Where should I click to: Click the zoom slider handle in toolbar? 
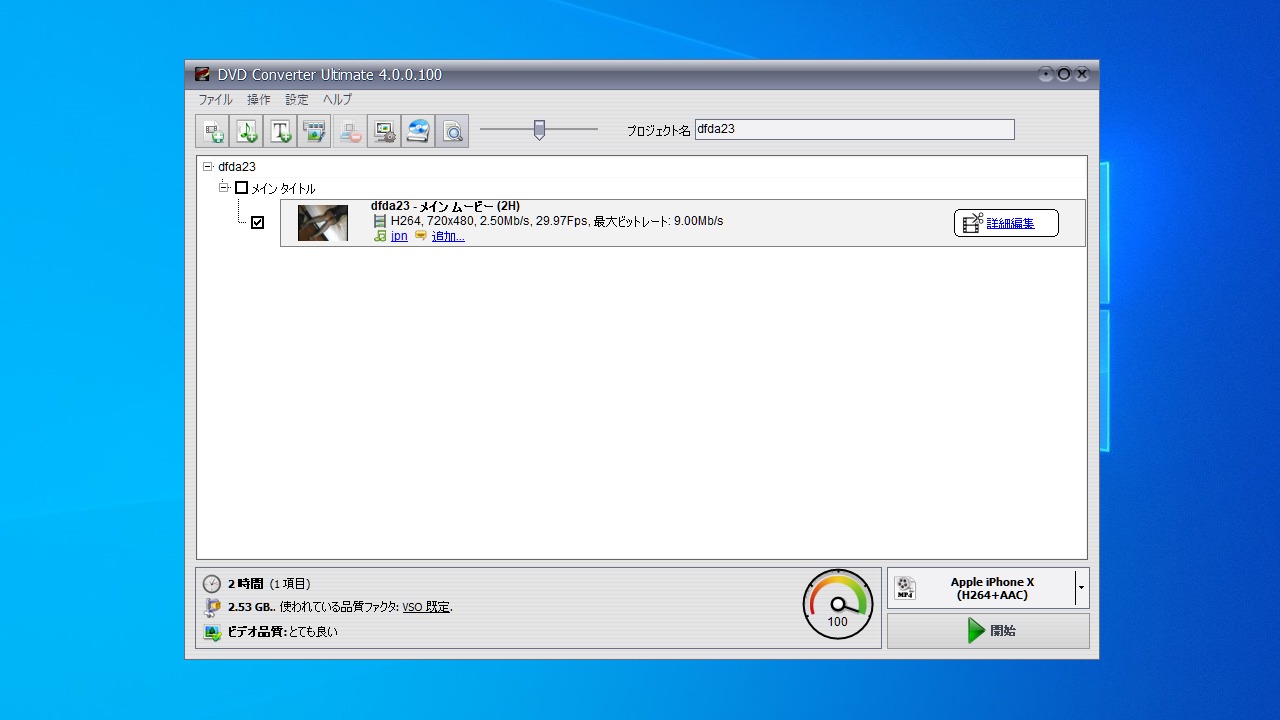click(x=539, y=130)
